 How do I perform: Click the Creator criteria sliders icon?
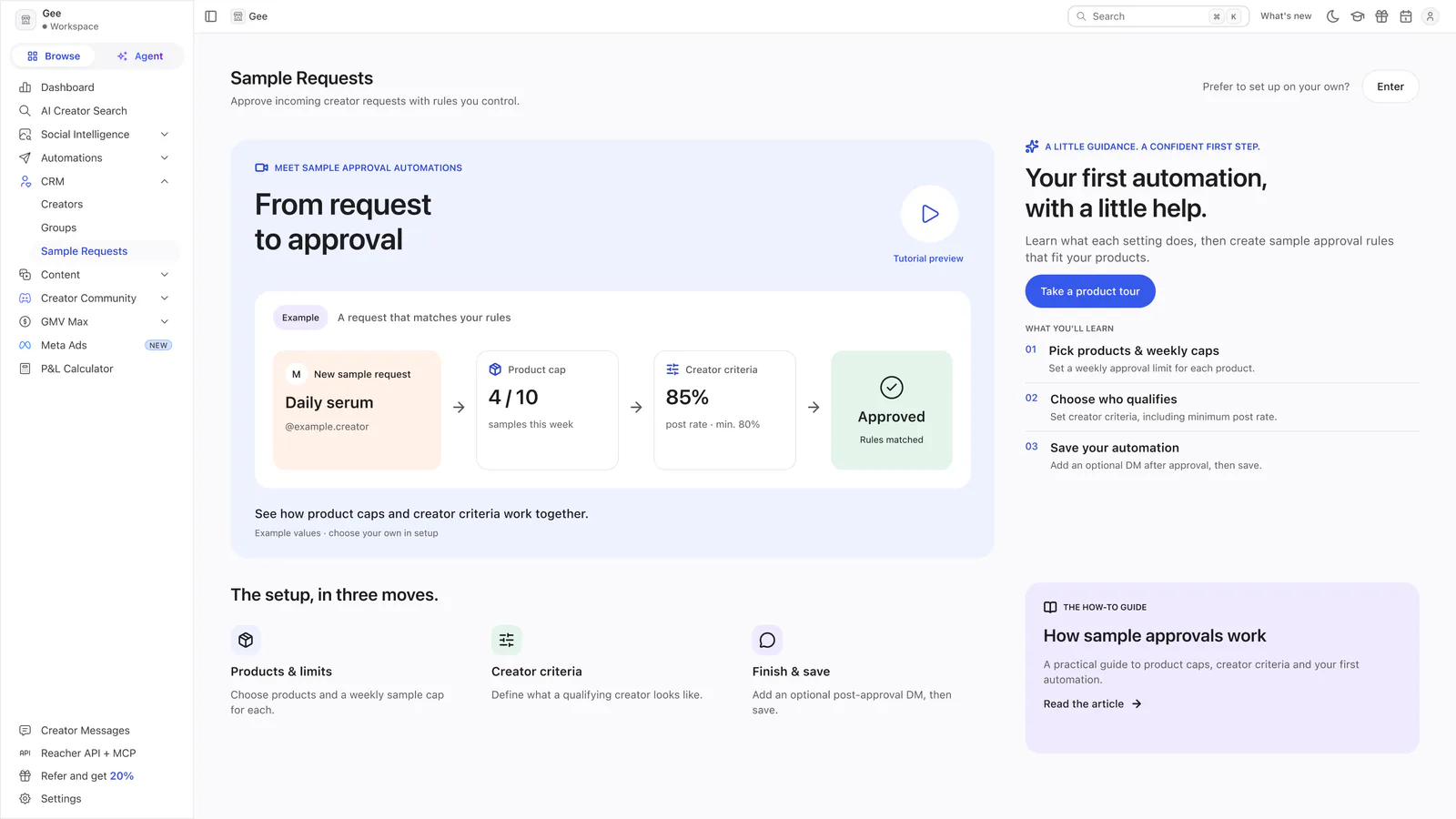pyautogui.click(x=507, y=640)
